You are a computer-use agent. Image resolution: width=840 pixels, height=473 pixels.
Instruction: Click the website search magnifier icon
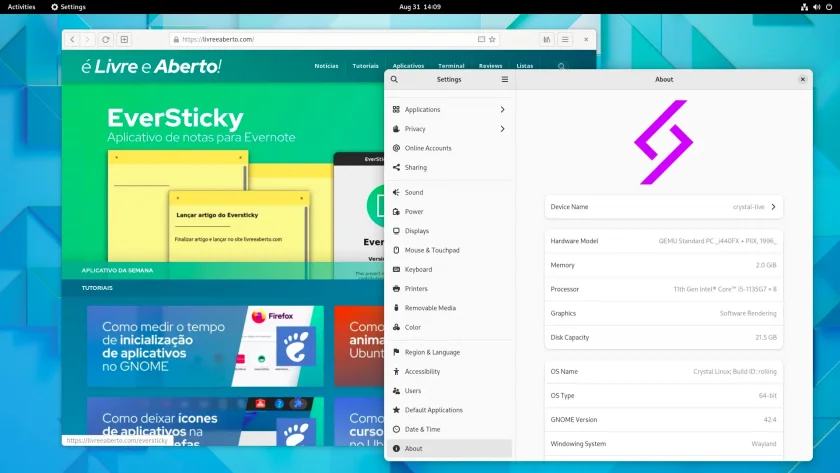click(561, 66)
